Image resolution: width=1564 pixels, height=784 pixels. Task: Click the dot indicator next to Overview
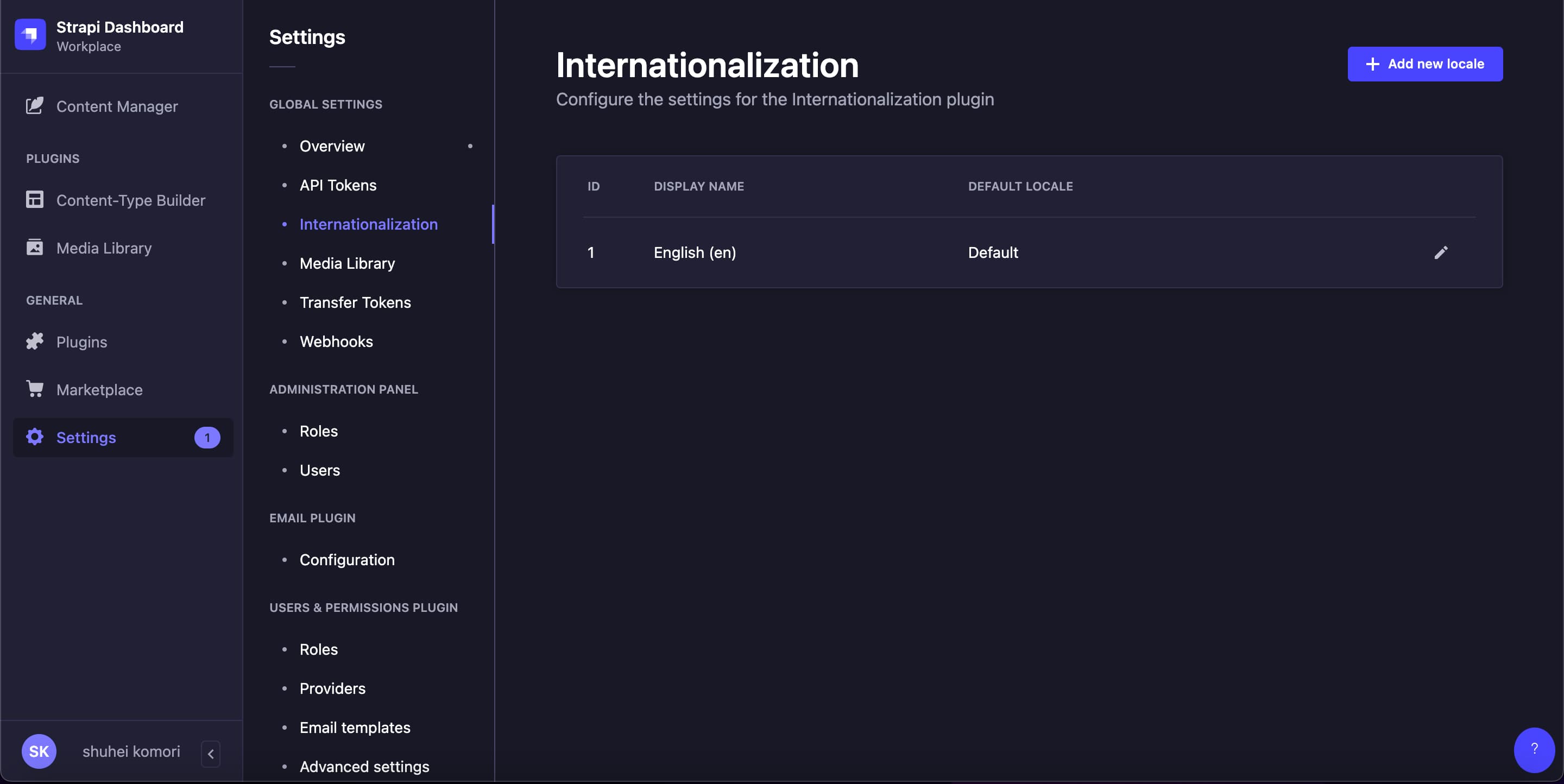(x=470, y=146)
